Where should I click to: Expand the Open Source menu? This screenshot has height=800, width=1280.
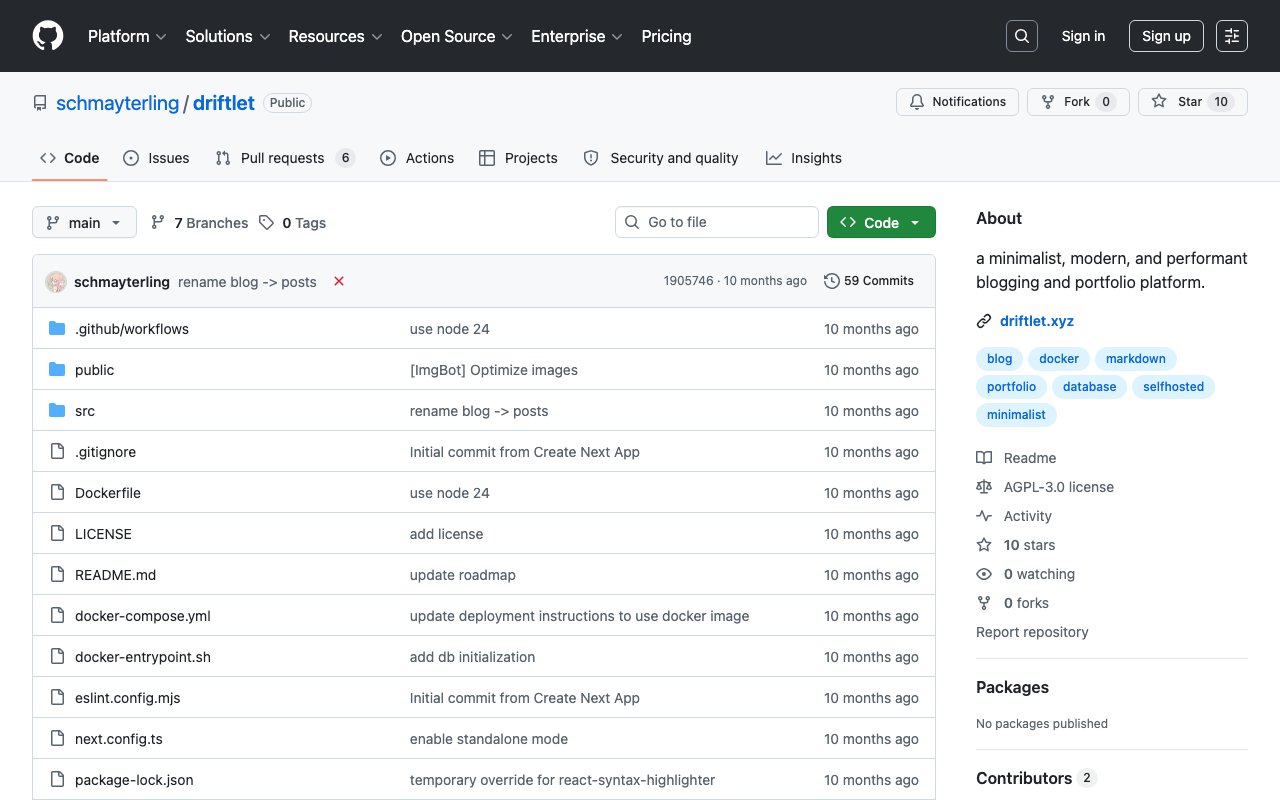457,36
